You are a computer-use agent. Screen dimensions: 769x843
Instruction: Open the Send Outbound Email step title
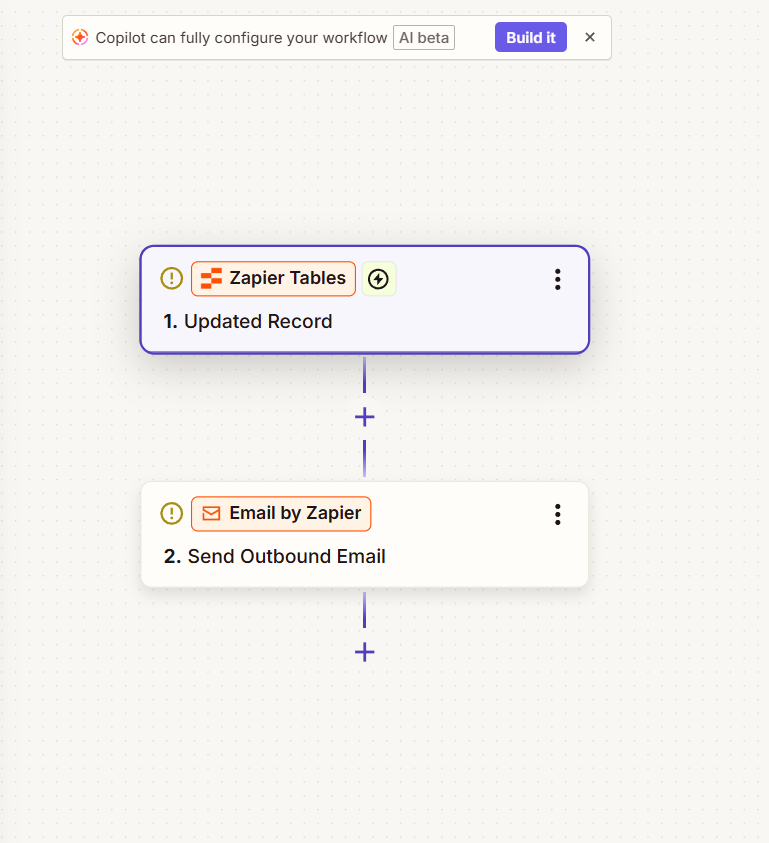coord(286,557)
